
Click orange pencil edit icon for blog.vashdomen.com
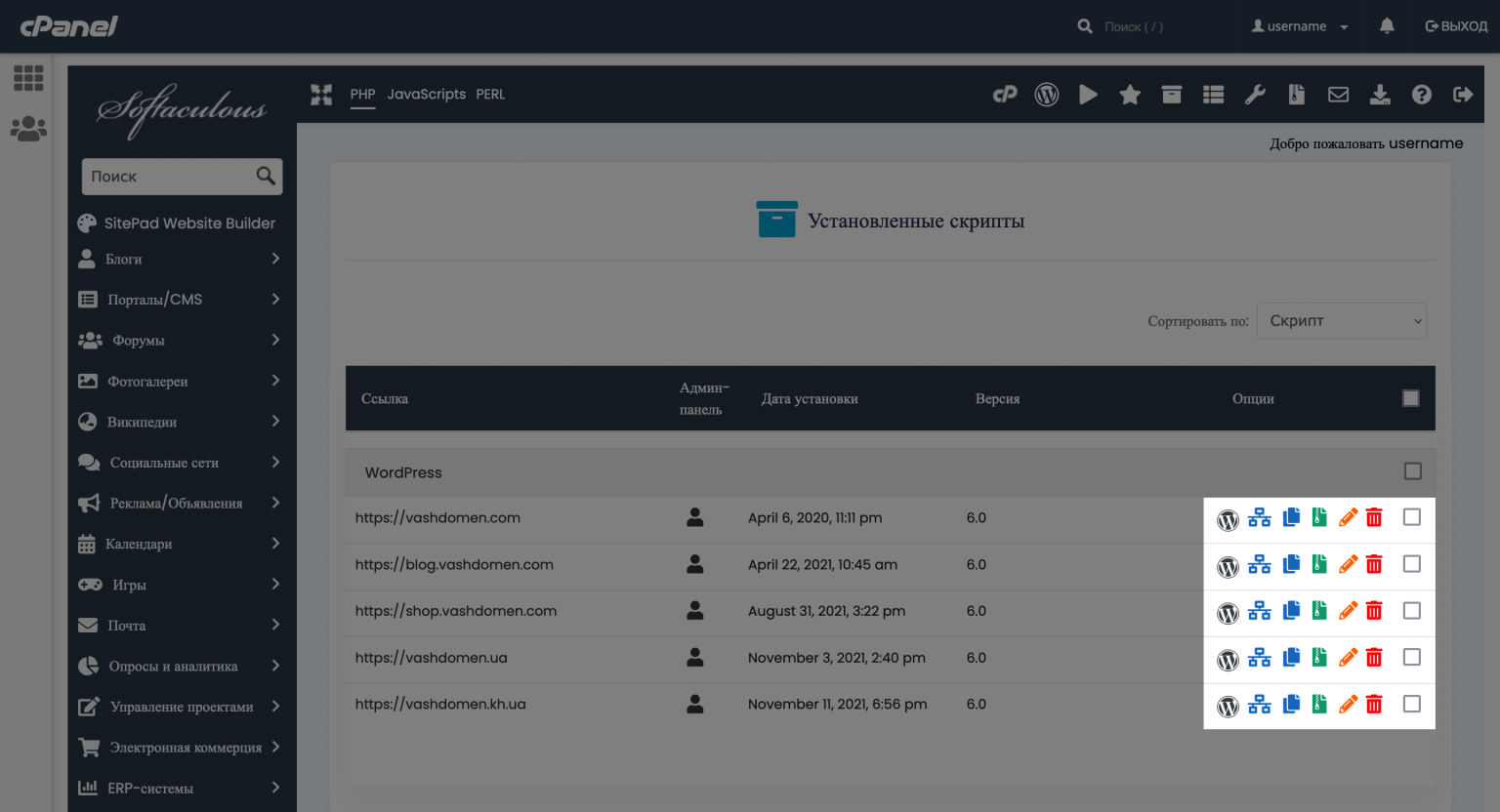click(x=1348, y=564)
